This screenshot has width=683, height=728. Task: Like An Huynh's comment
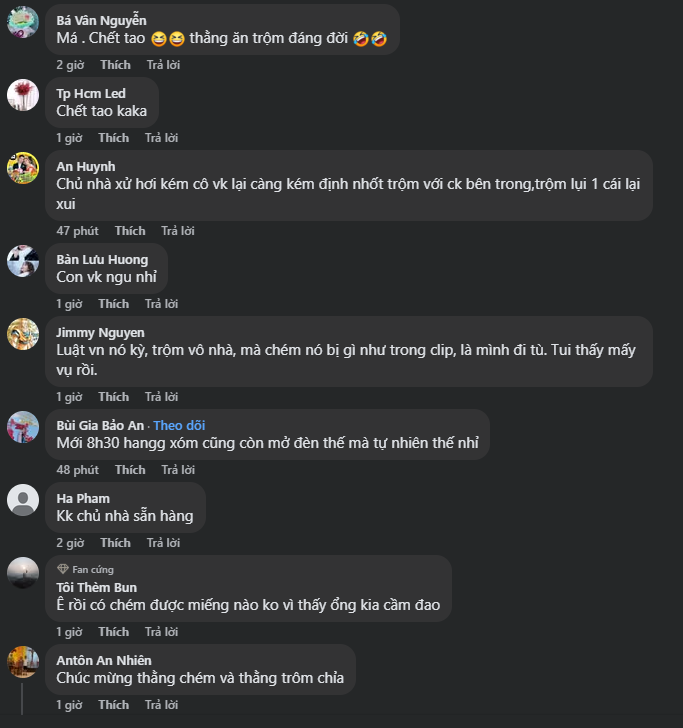click(x=130, y=231)
